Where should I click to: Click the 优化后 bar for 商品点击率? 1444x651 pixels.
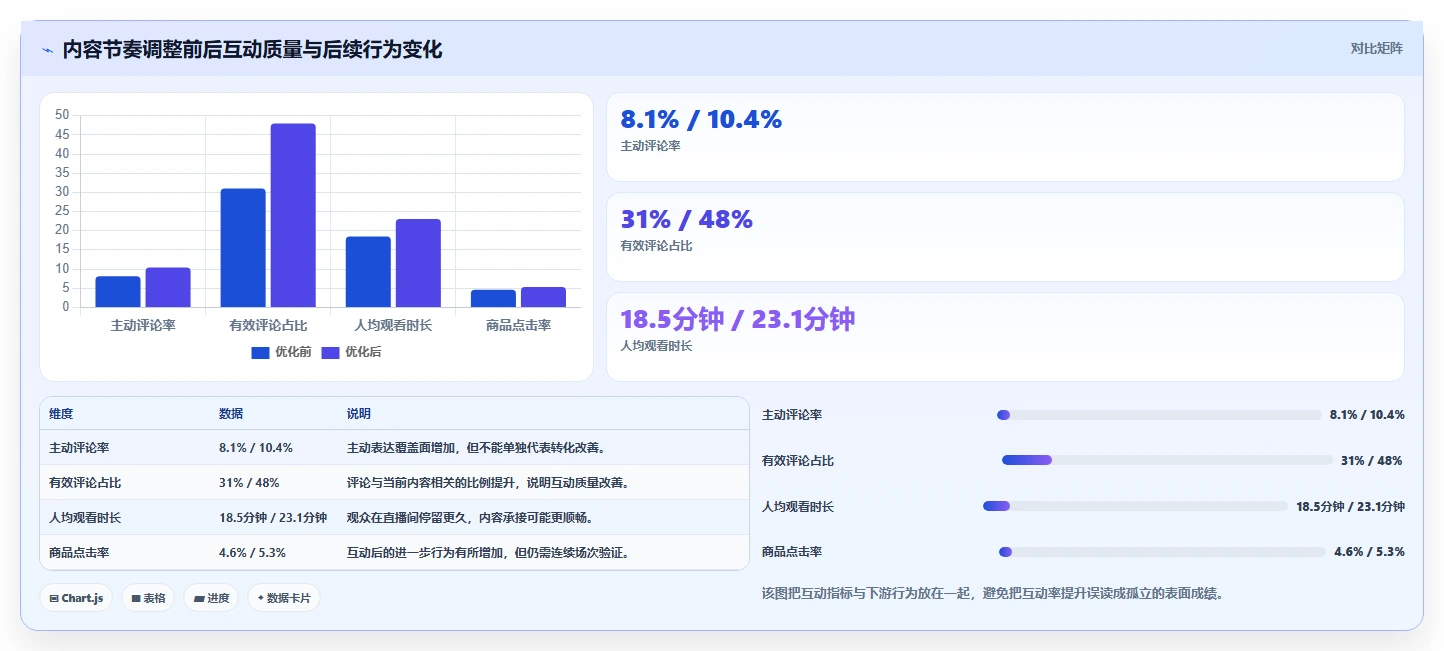[x=543, y=297]
